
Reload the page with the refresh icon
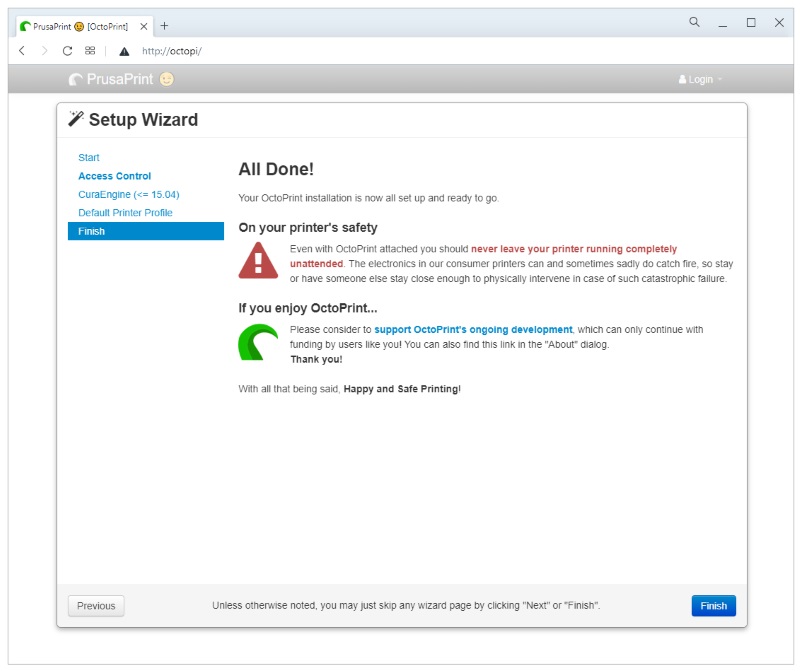[67, 51]
